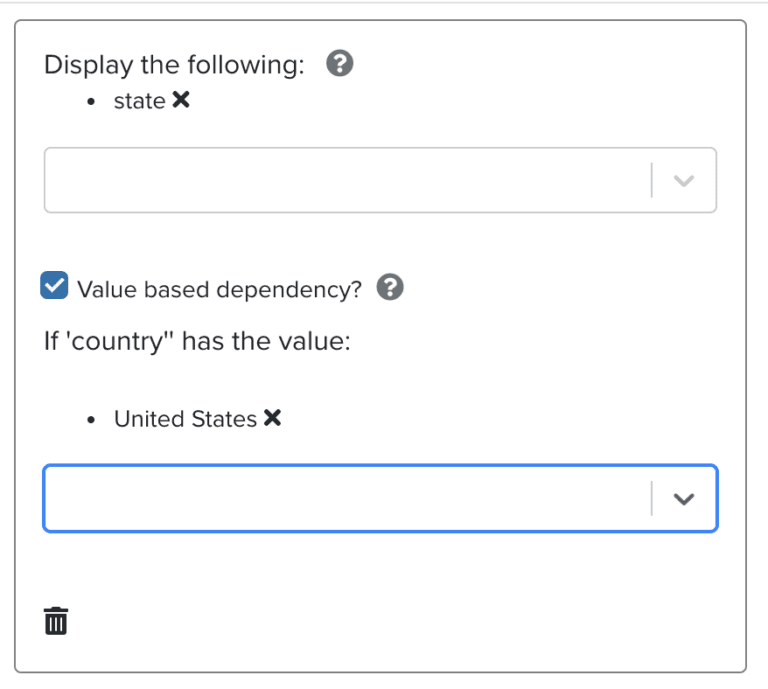Click the 'Display the following:' heading
Image resolution: width=768 pixels, height=689 pixels.
174,65
